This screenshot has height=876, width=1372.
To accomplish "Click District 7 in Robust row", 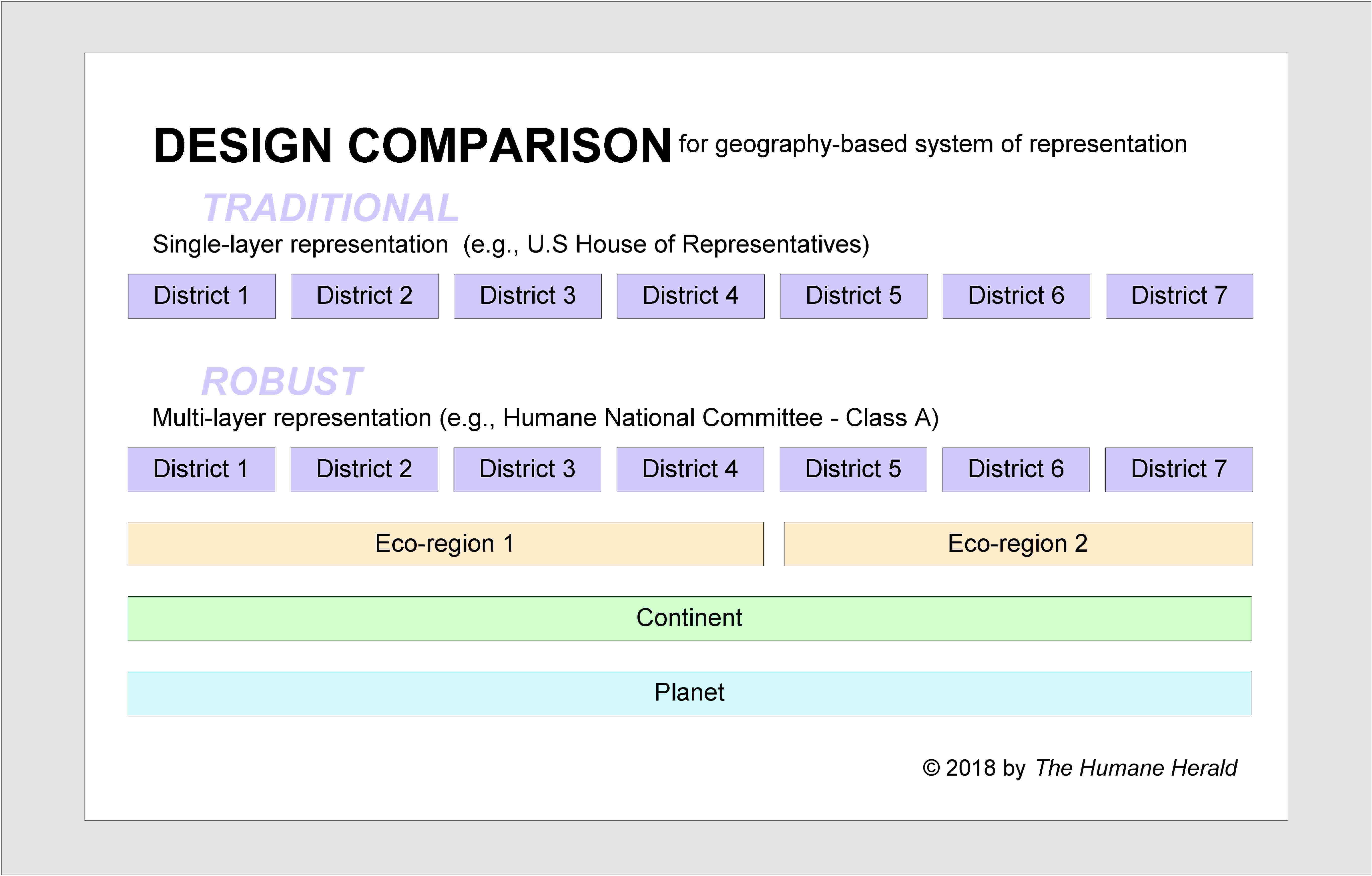I will 1178,470.
